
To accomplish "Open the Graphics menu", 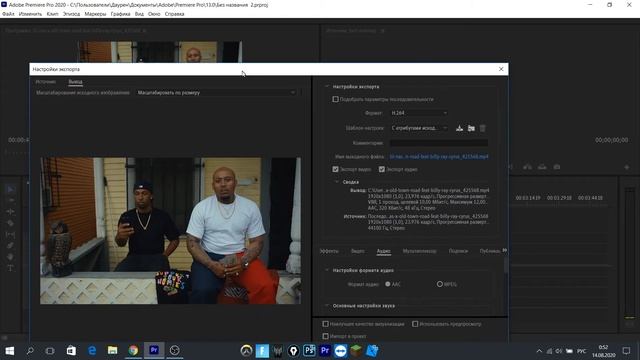I will [x=120, y=14].
